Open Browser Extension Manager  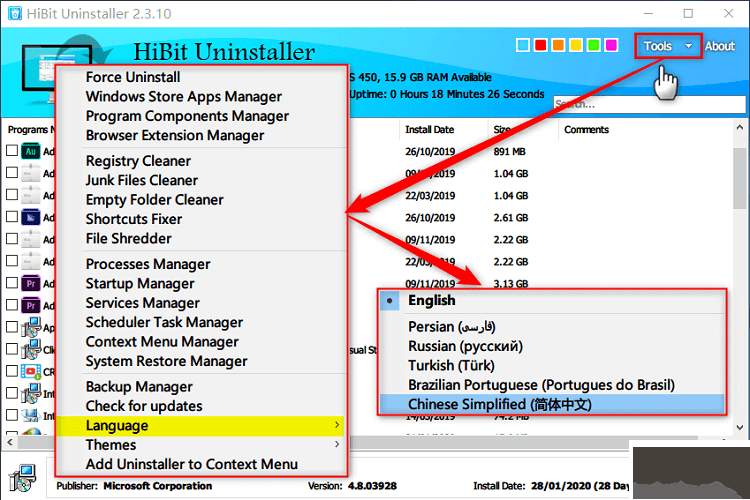coord(175,135)
